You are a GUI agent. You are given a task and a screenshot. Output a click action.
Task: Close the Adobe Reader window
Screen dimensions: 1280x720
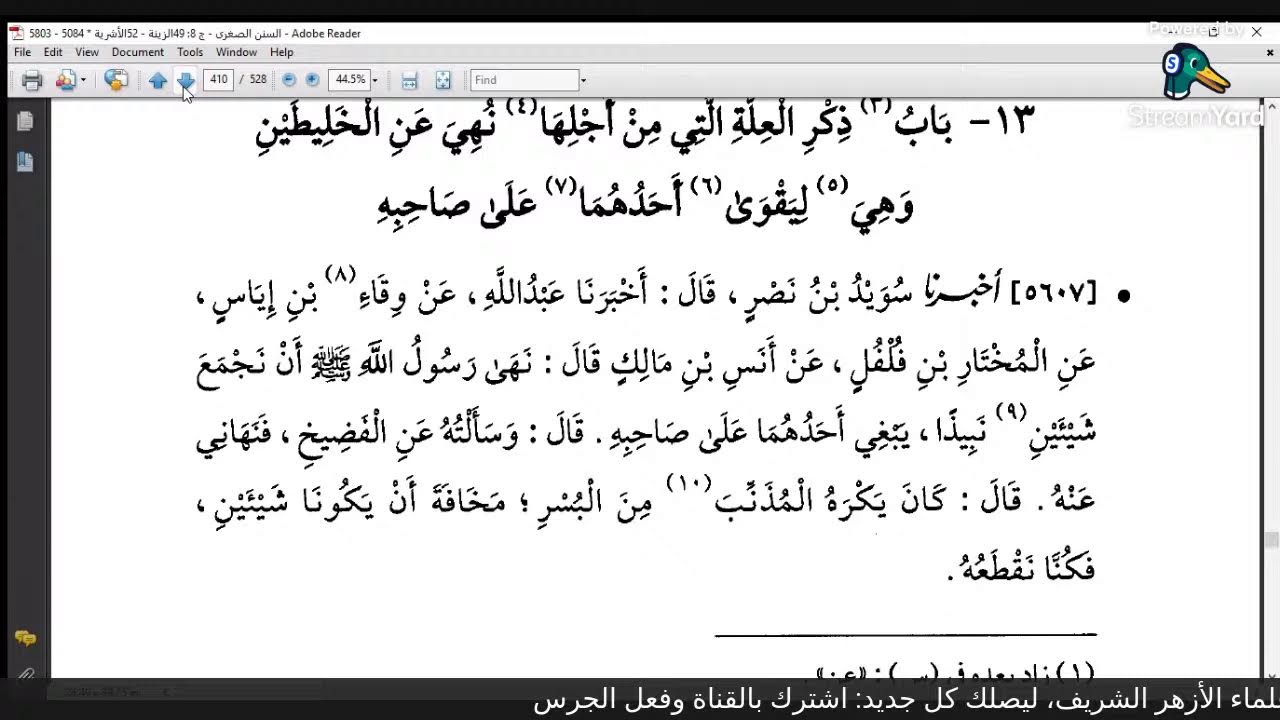[1257, 32]
